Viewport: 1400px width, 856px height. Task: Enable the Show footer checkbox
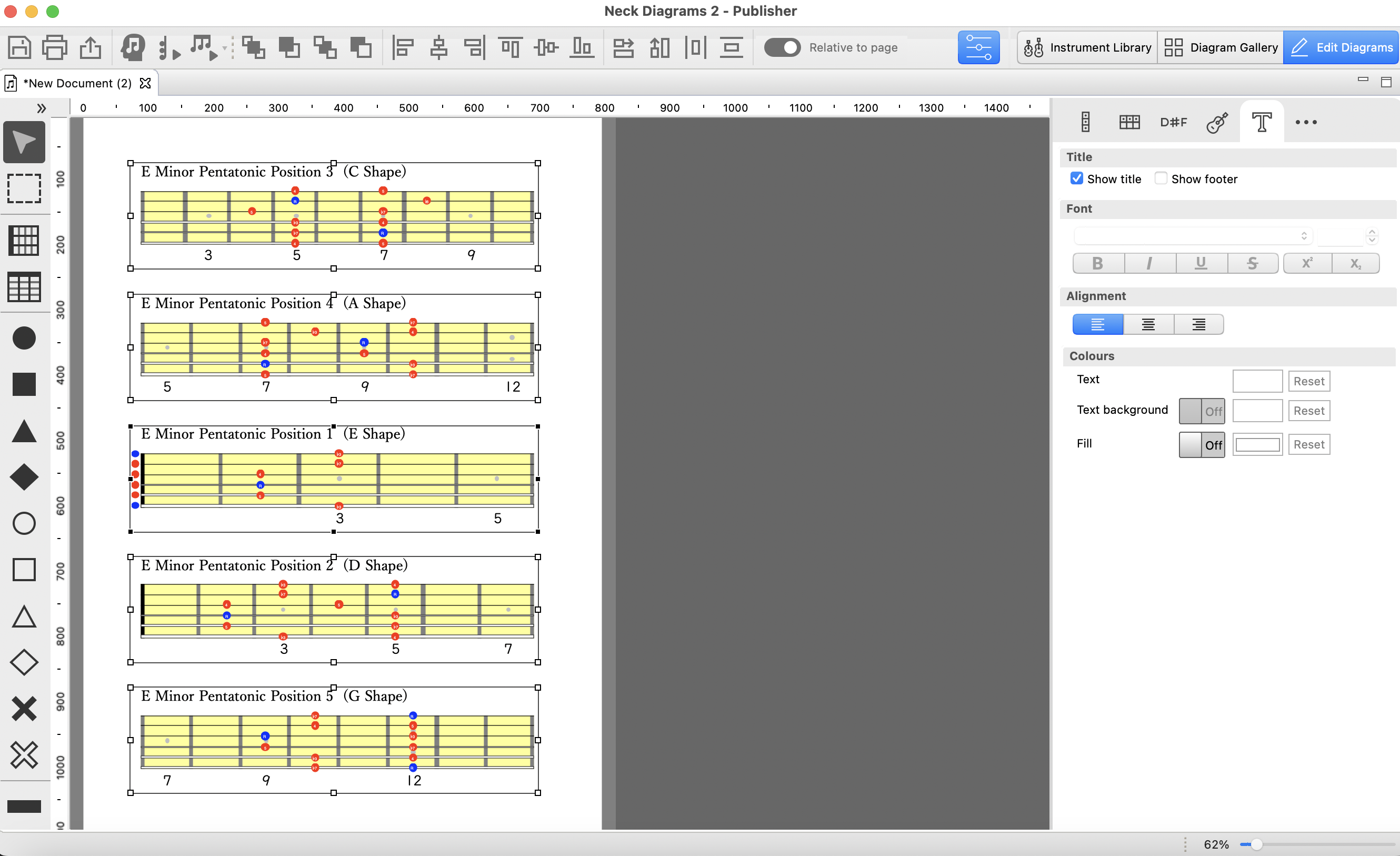point(1161,178)
